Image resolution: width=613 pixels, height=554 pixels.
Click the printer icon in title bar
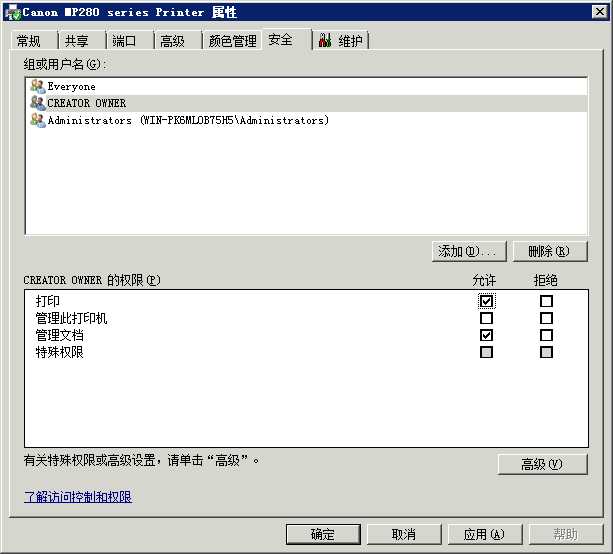pyautogui.click(x=13, y=13)
